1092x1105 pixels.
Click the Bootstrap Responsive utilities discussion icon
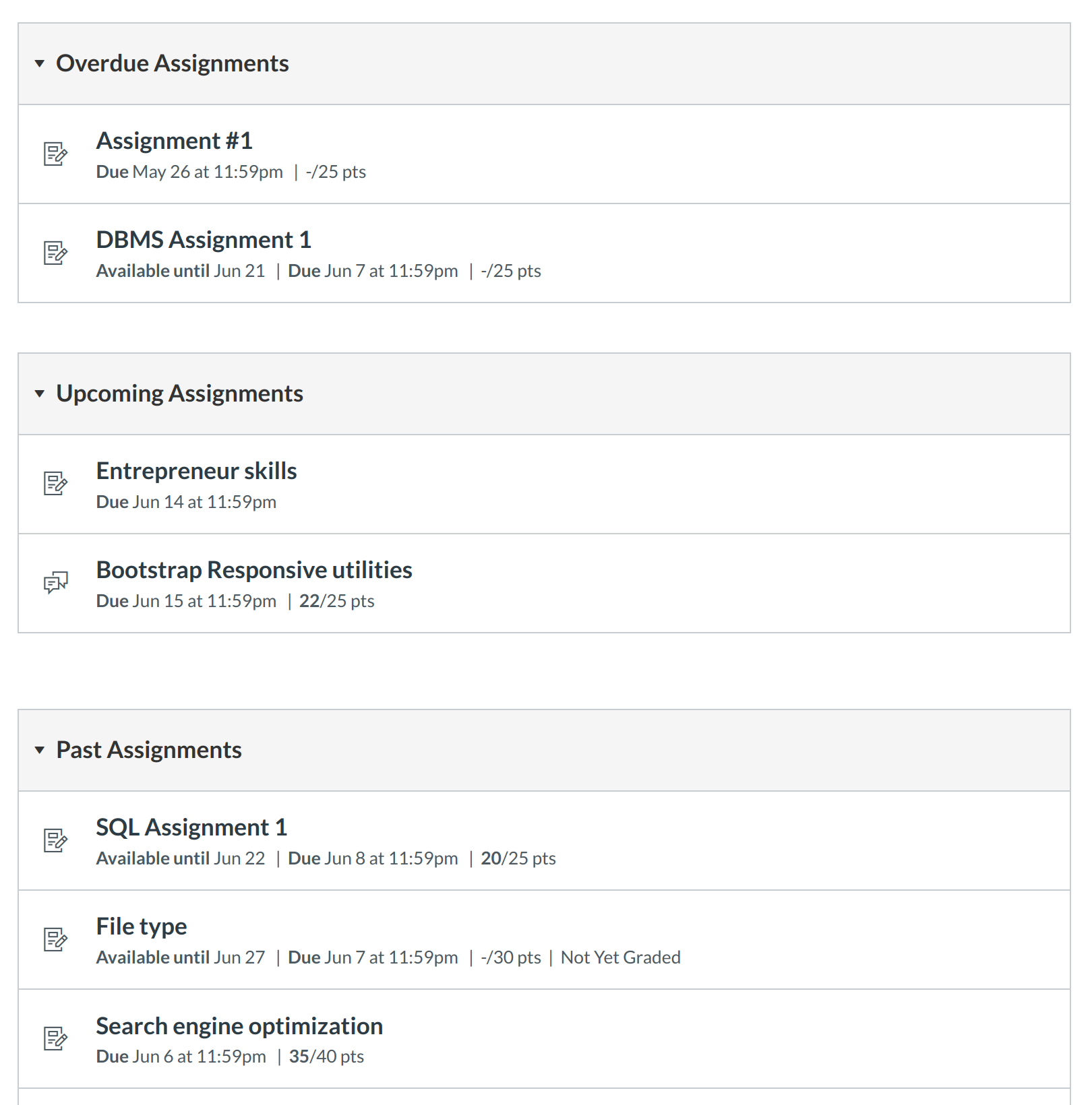click(55, 582)
